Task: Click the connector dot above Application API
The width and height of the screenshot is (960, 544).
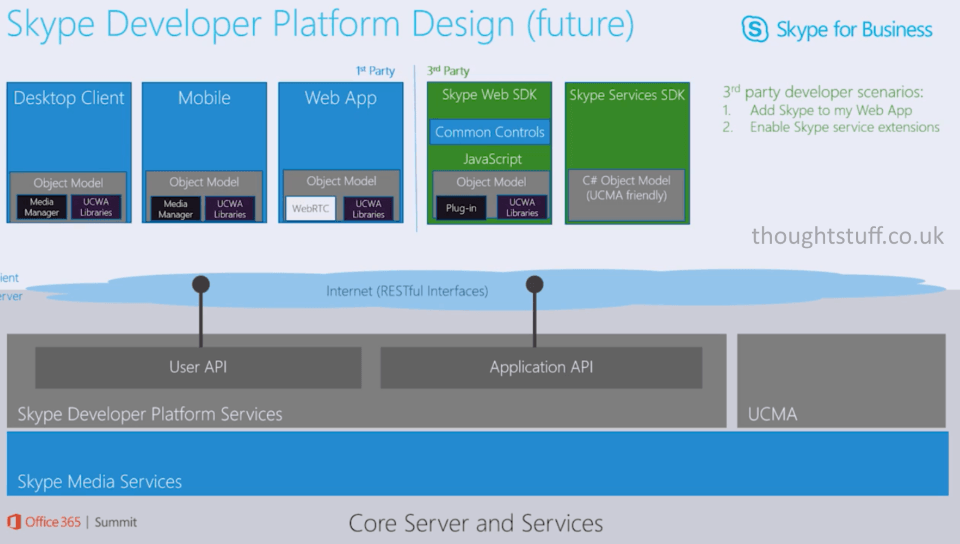Action: pos(534,285)
